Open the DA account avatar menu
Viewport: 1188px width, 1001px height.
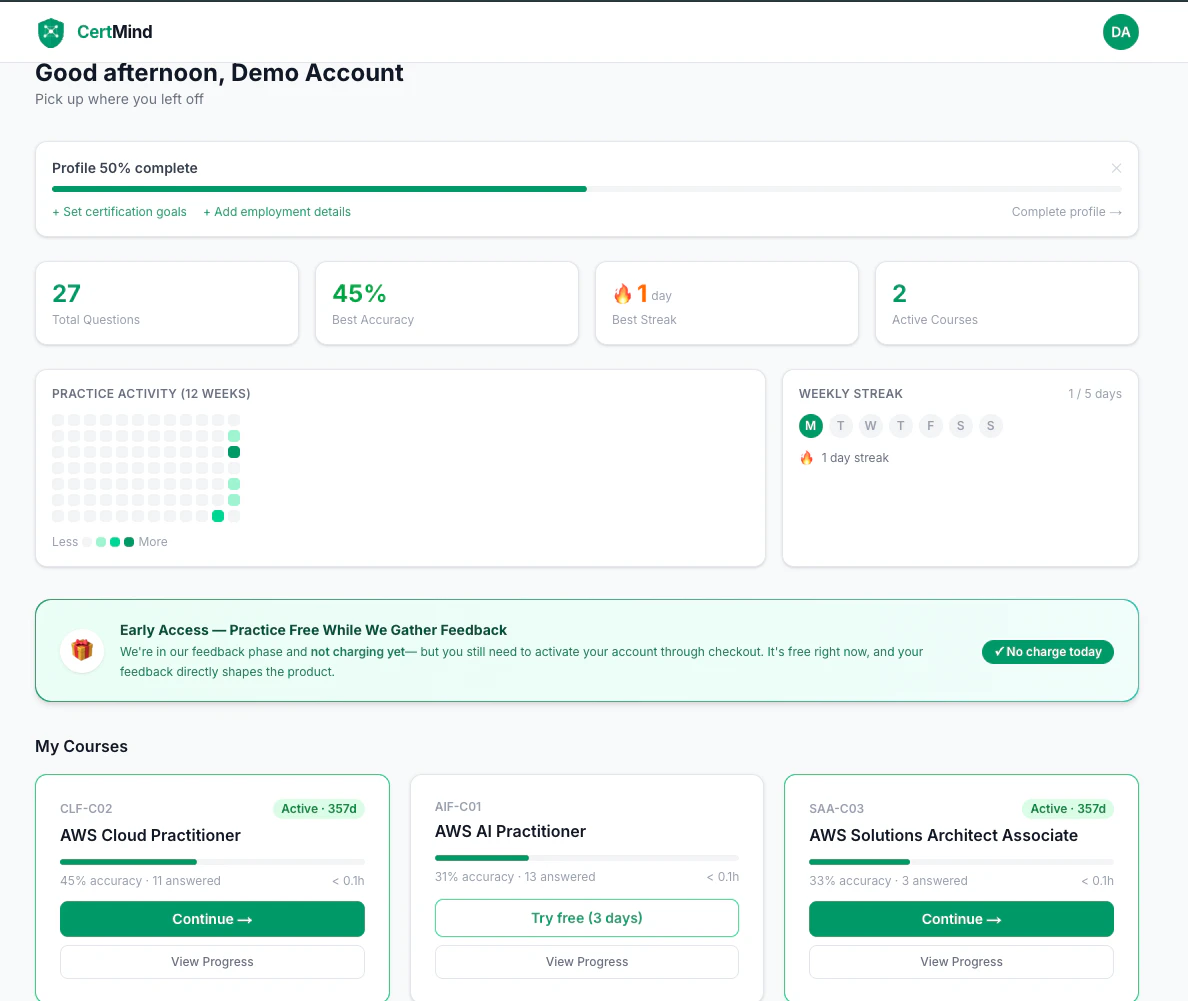tap(1121, 32)
